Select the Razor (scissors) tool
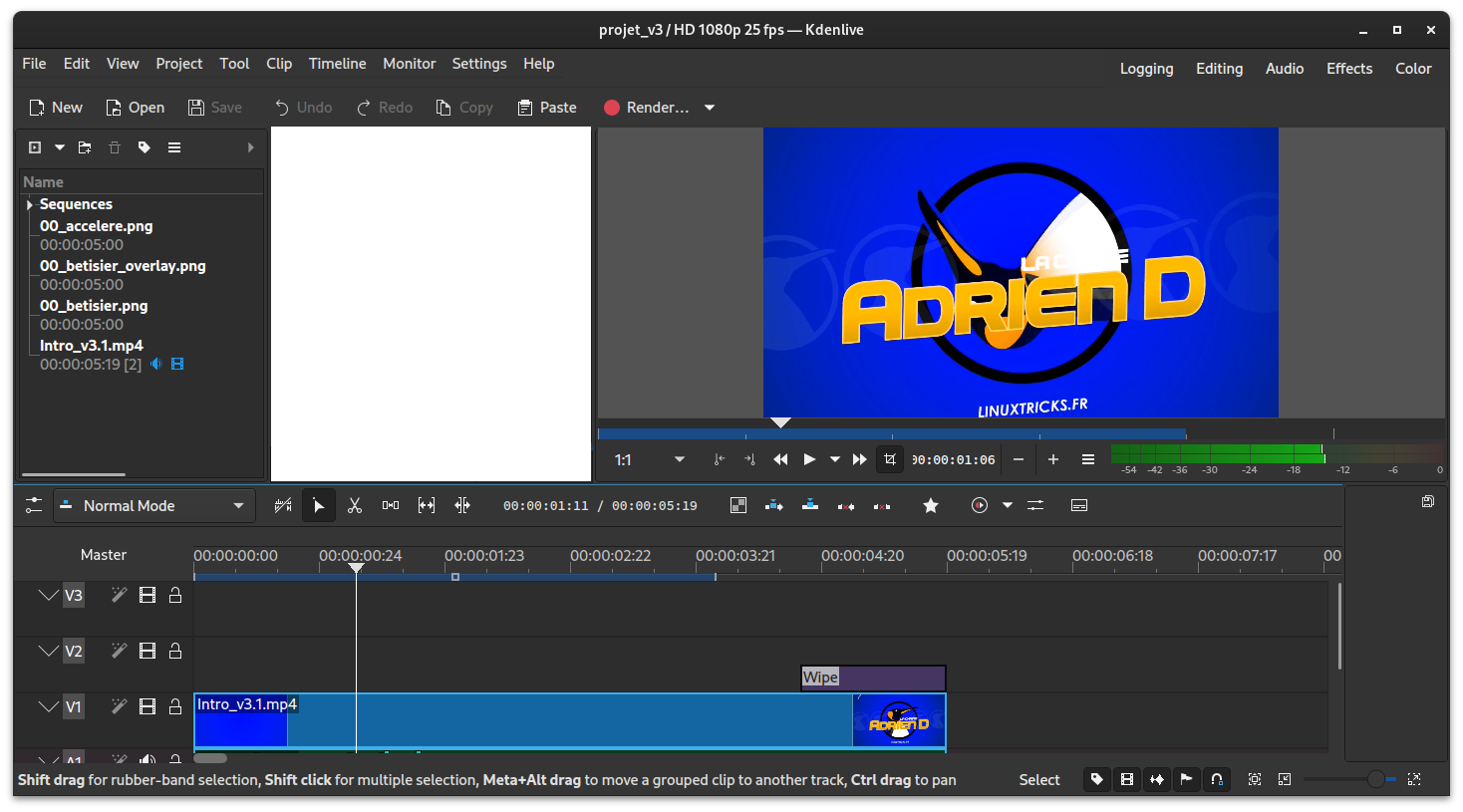The image size is (1463, 812). tap(355, 506)
